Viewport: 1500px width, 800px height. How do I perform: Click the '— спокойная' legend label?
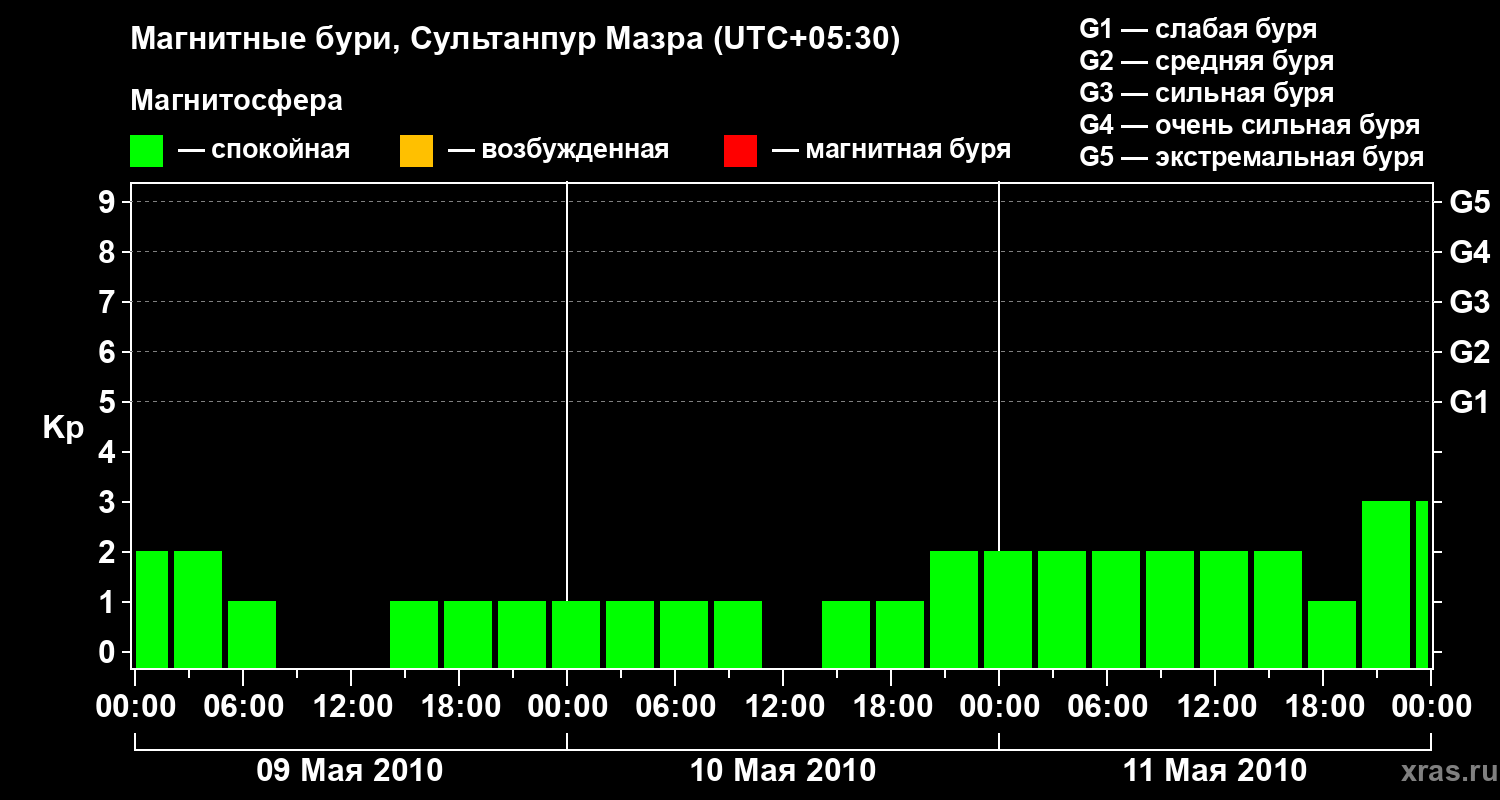pyautogui.click(x=264, y=151)
